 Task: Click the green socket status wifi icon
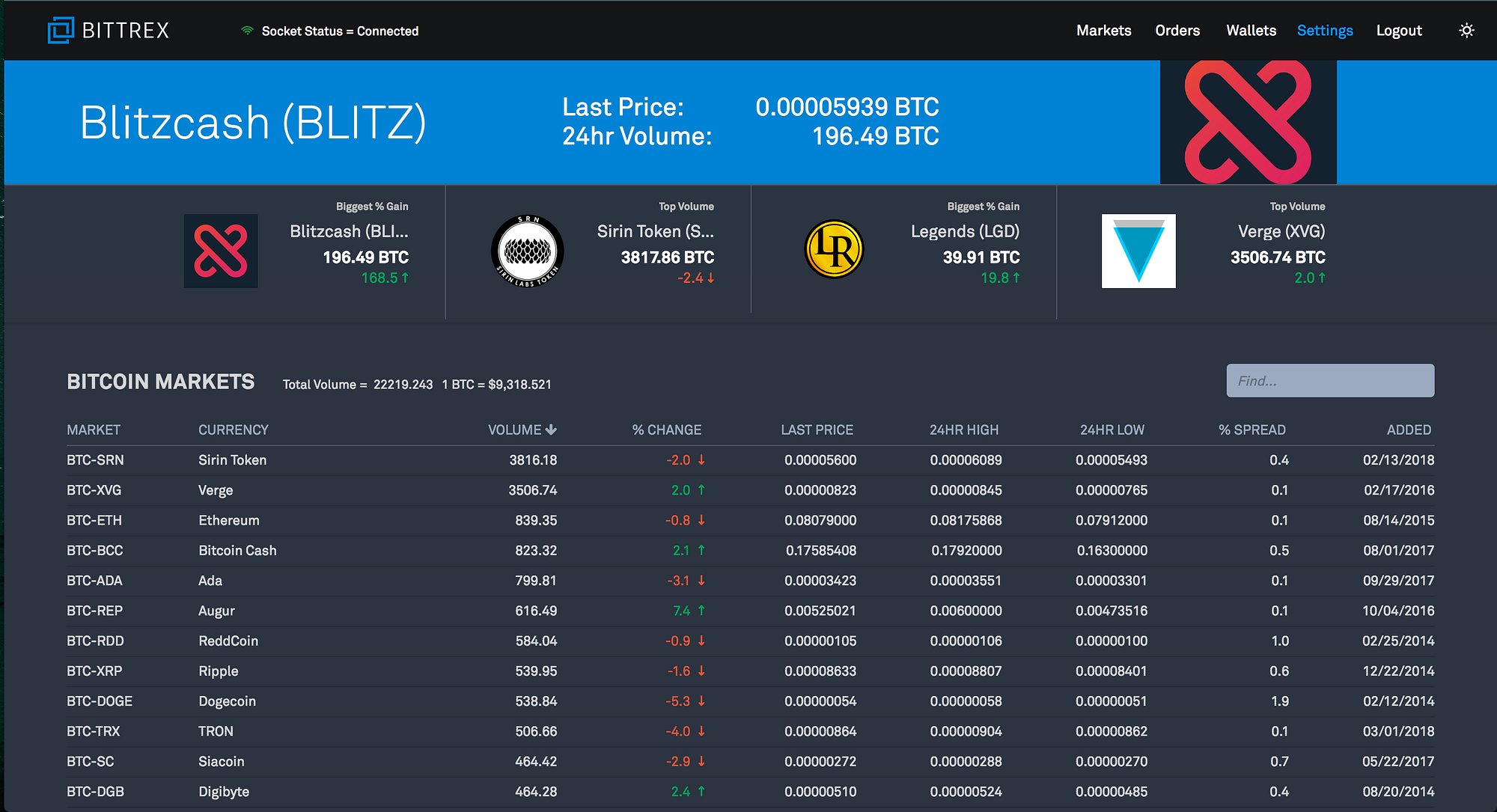pyautogui.click(x=247, y=31)
